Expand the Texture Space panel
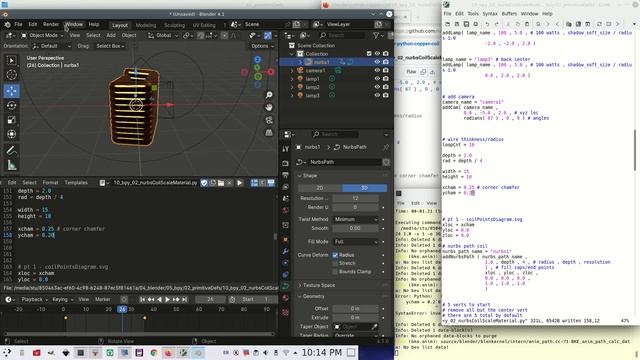The width and height of the screenshot is (640, 360). pos(319,285)
